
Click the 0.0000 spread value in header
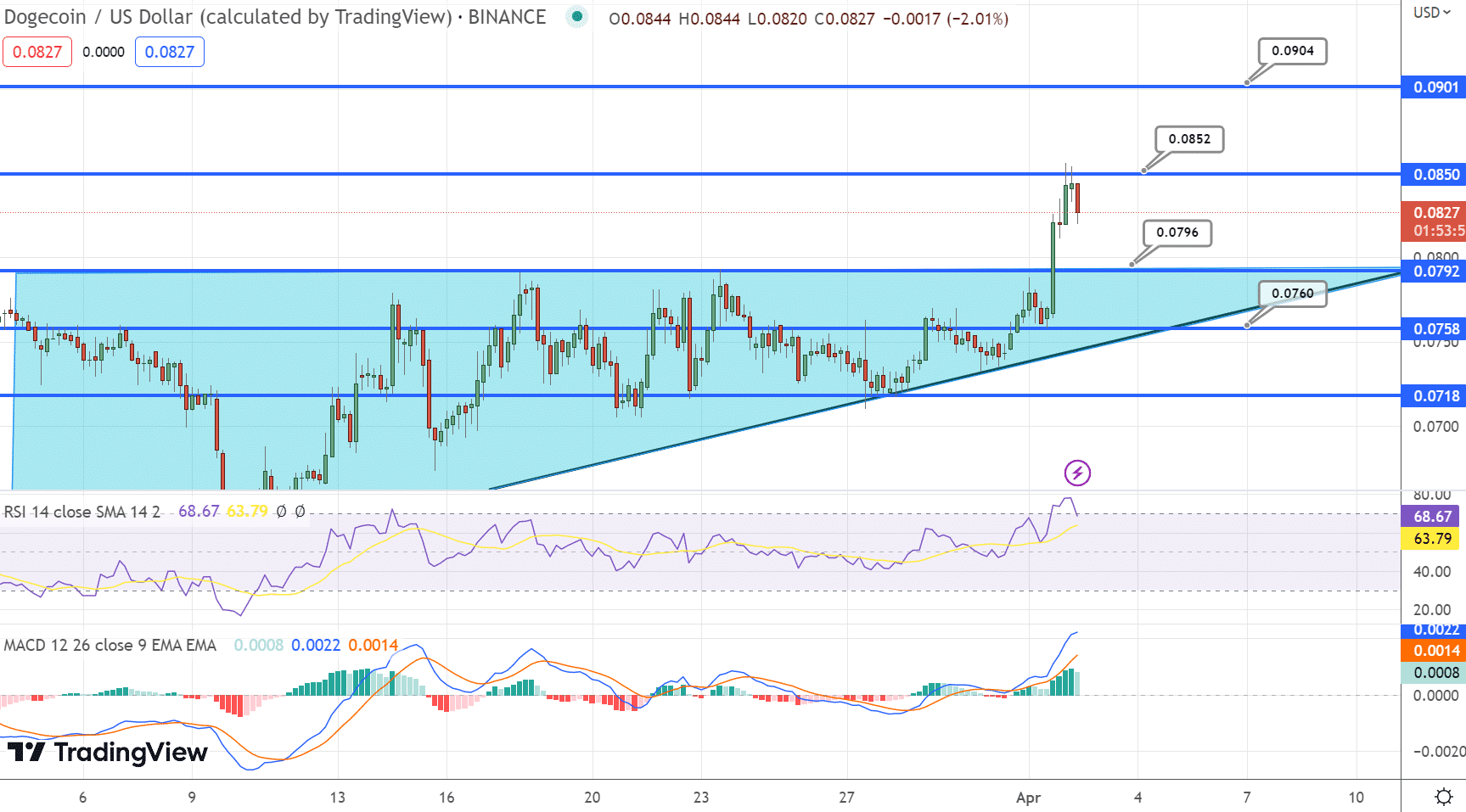(104, 52)
